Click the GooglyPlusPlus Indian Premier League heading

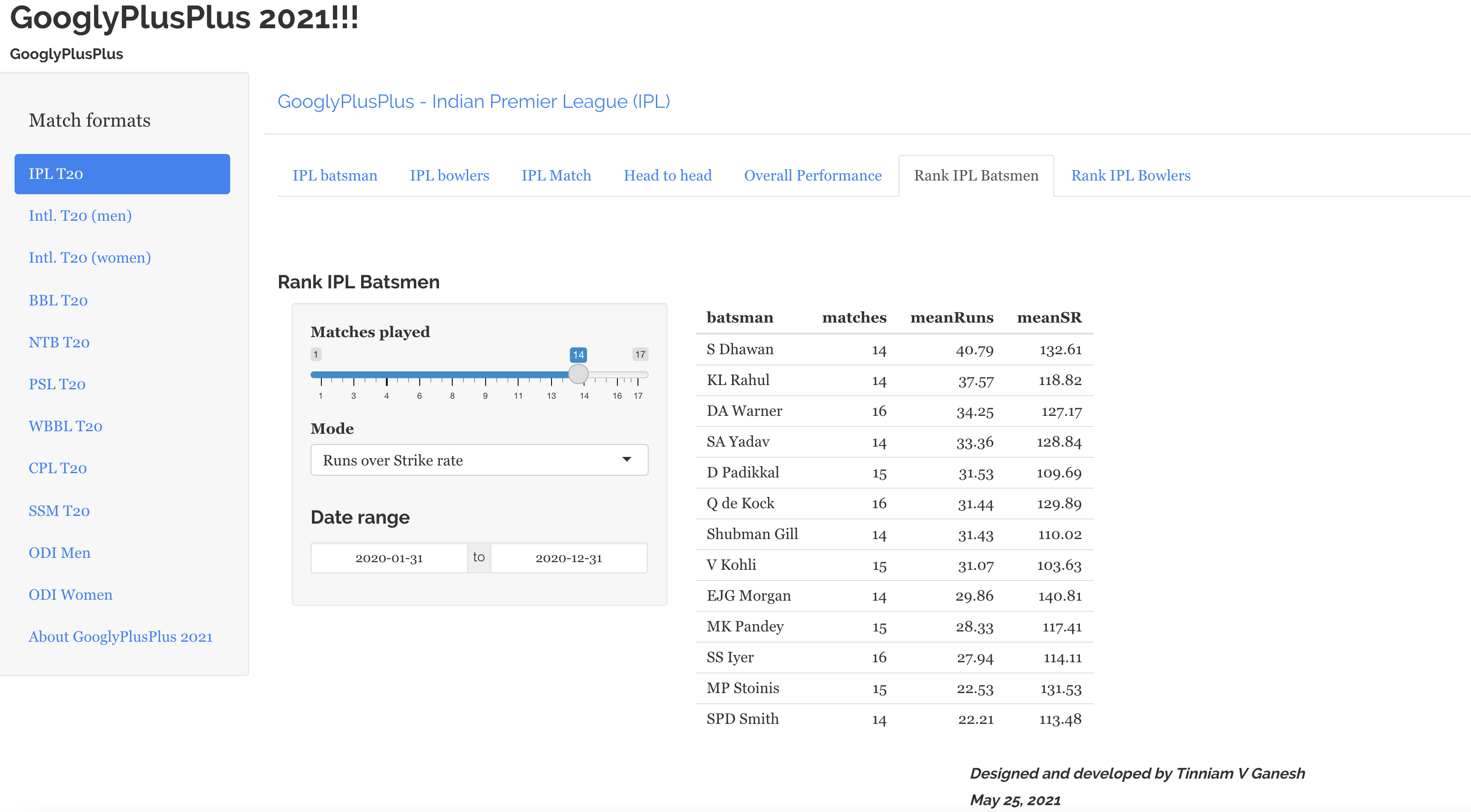[473, 102]
